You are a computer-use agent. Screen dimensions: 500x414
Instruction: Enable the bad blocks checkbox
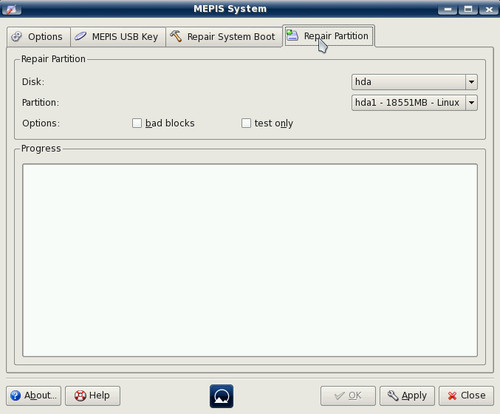pos(137,123)
